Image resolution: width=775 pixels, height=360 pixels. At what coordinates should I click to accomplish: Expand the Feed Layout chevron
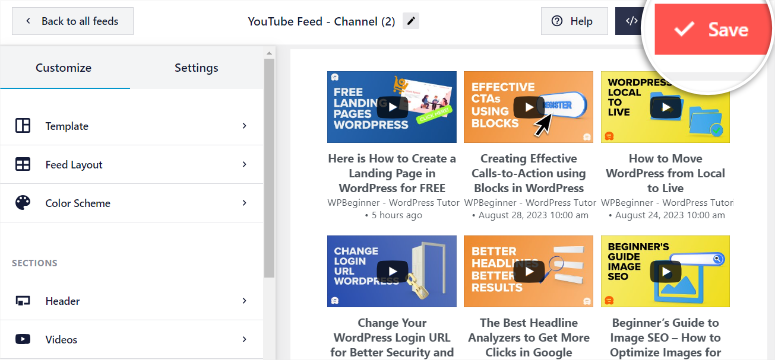244,164
